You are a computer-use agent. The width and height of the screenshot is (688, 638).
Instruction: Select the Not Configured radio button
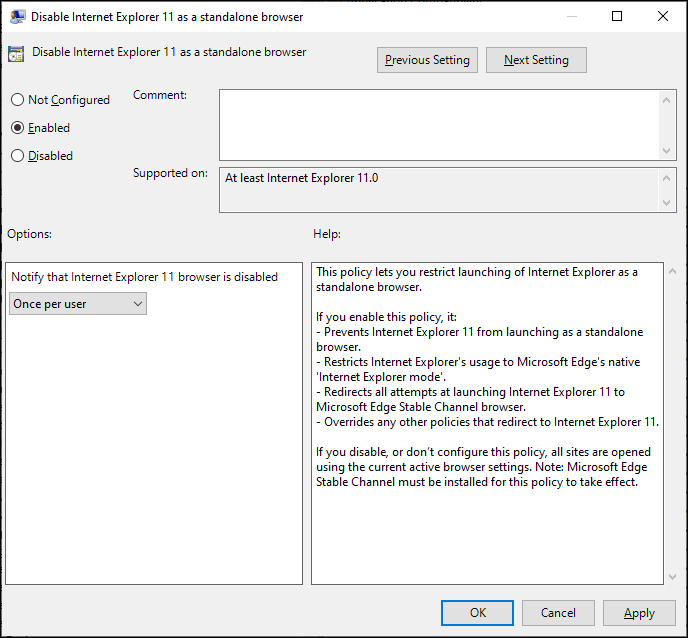pos(17,100)
